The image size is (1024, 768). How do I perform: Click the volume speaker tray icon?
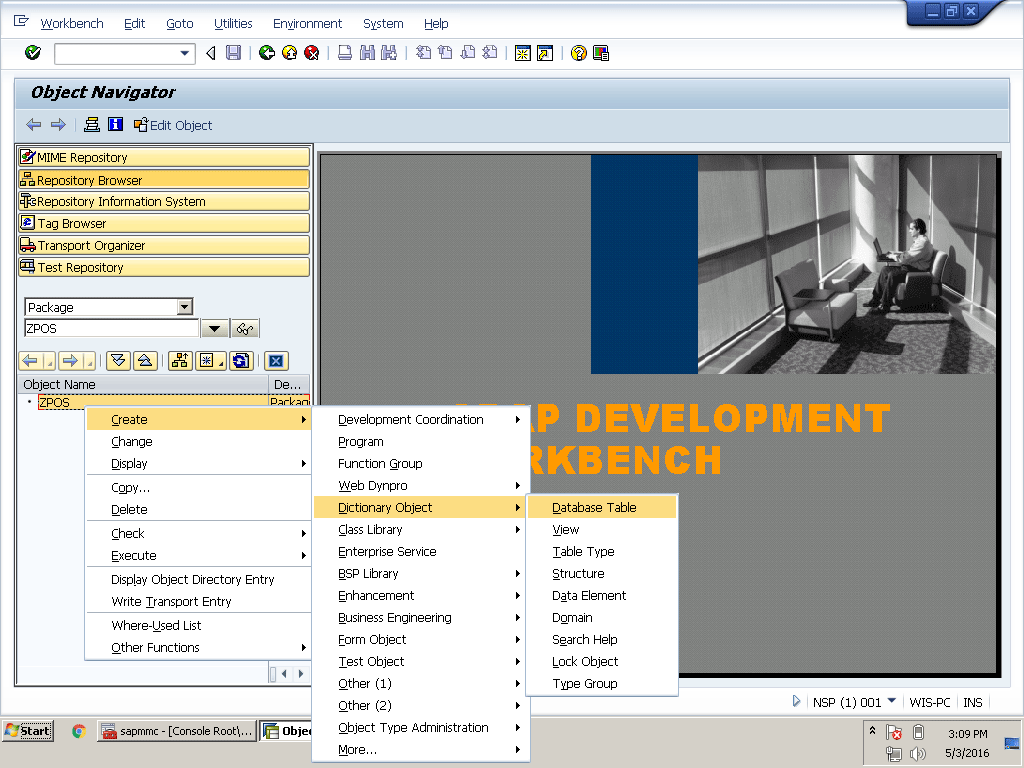(x=918, y=754)
